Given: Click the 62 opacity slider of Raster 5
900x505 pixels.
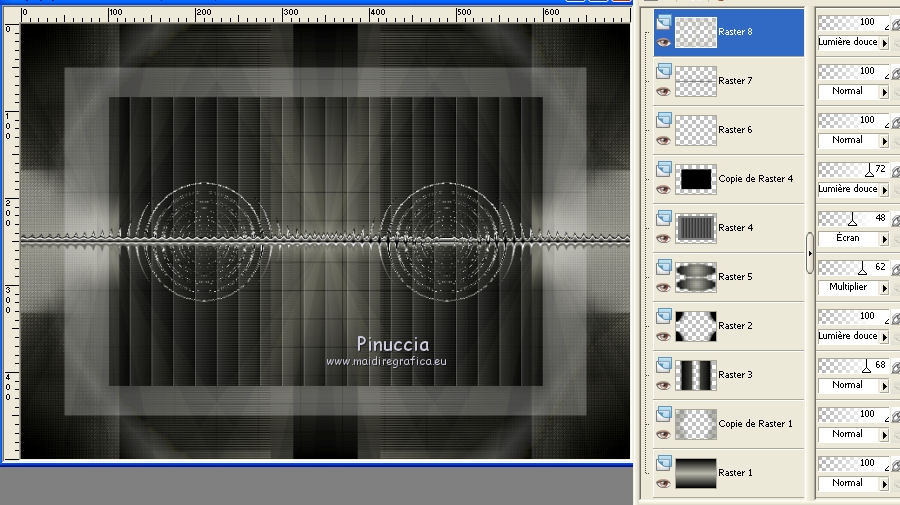Looking at the screenshot, I should (x=854, y=267).
